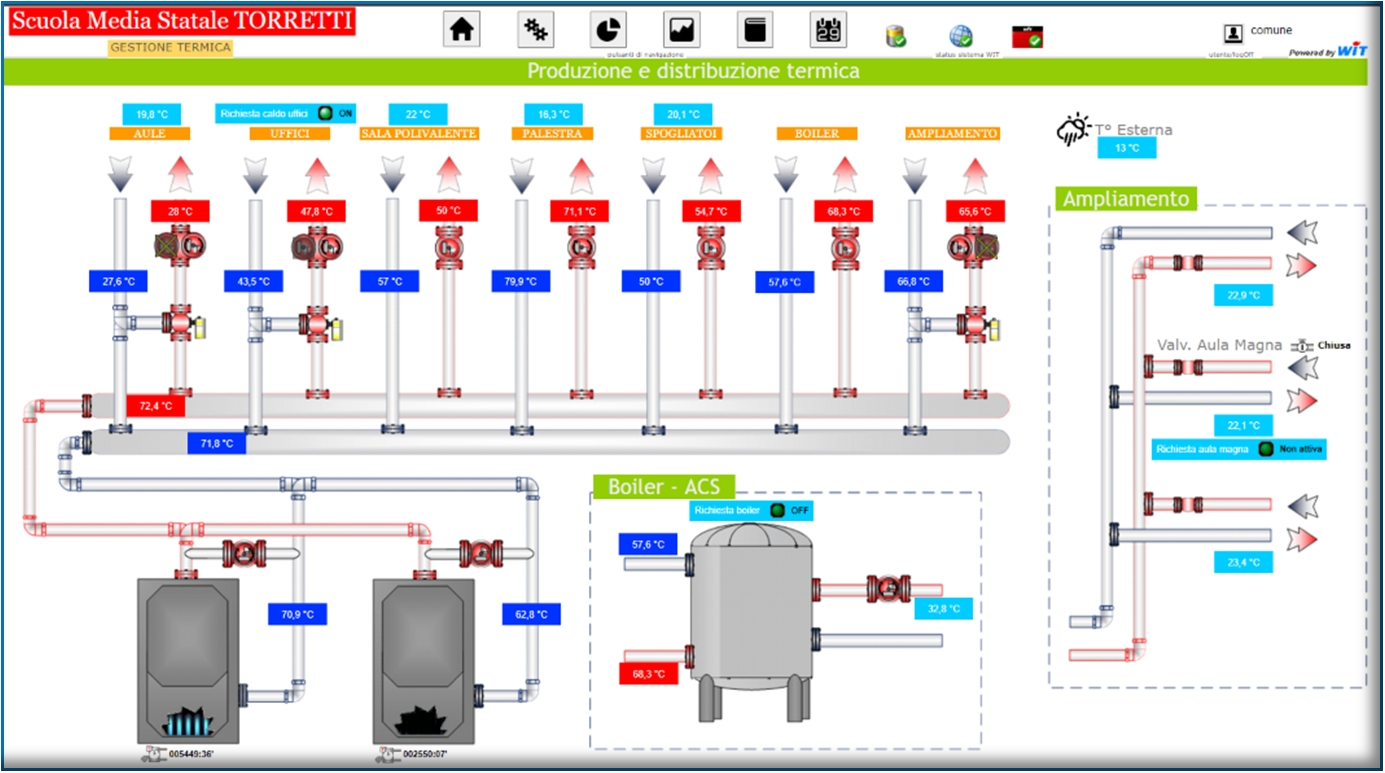Toggle the Richiesta boiler OFF indicator

777,510
